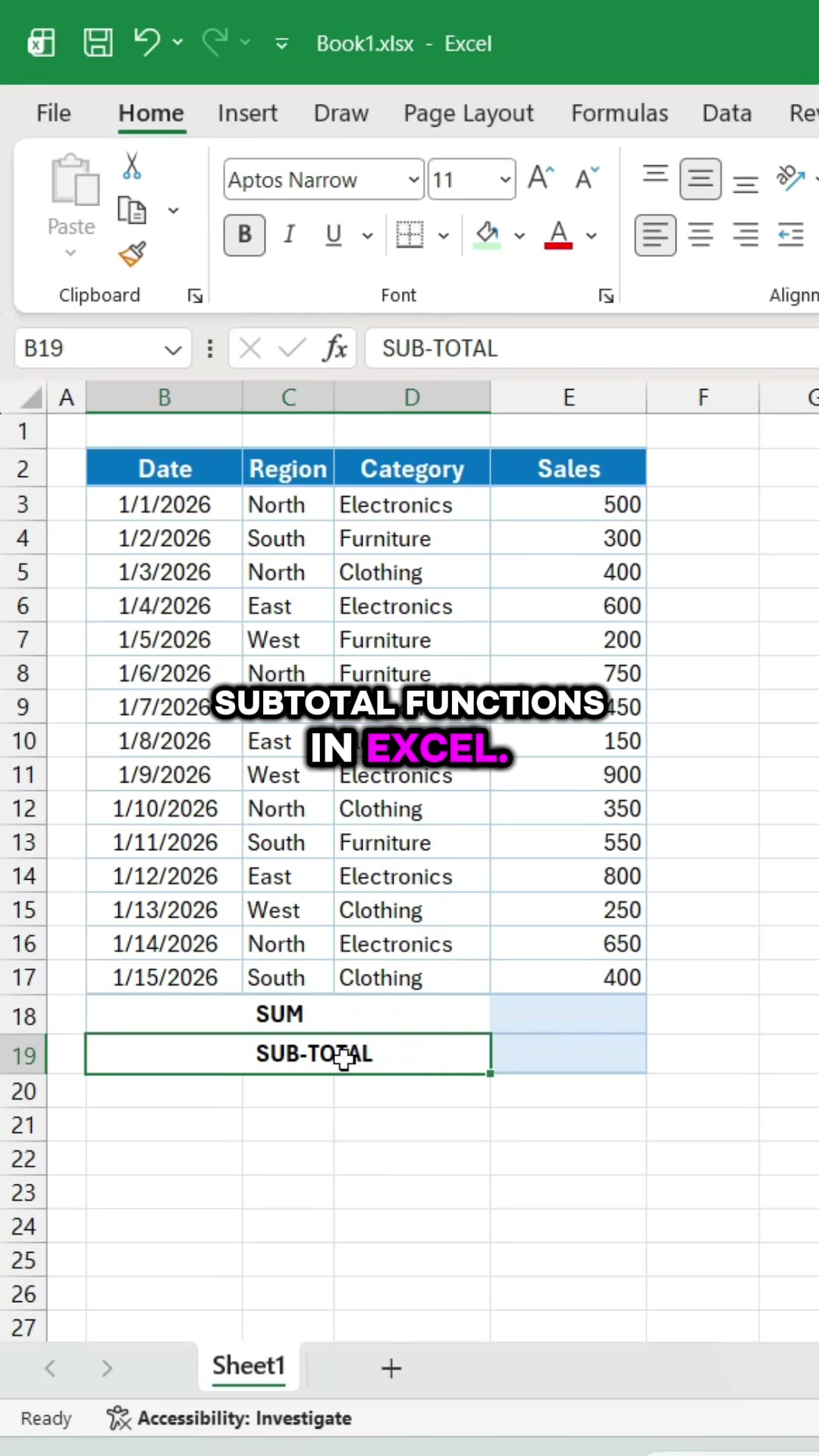The width and height of the screenshot is (819, 1456).
Task: Click Enter checkmark in formula bar
Action: click(292, 348)
